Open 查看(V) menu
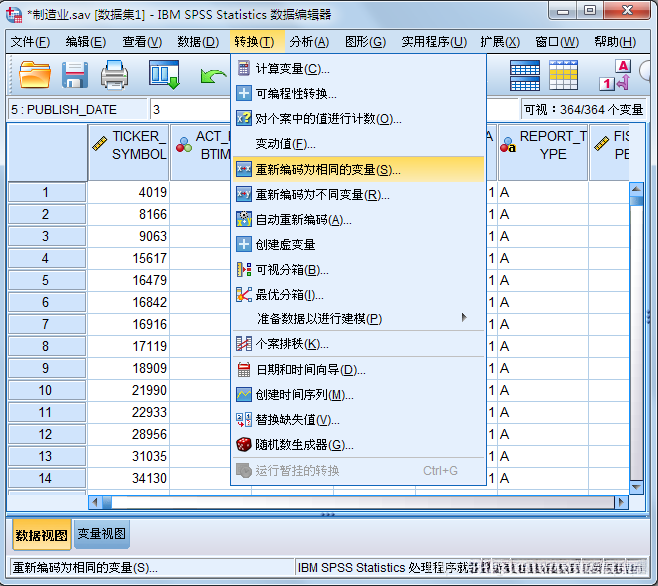This screenshot has width=658, height=586. coord(142,42)
